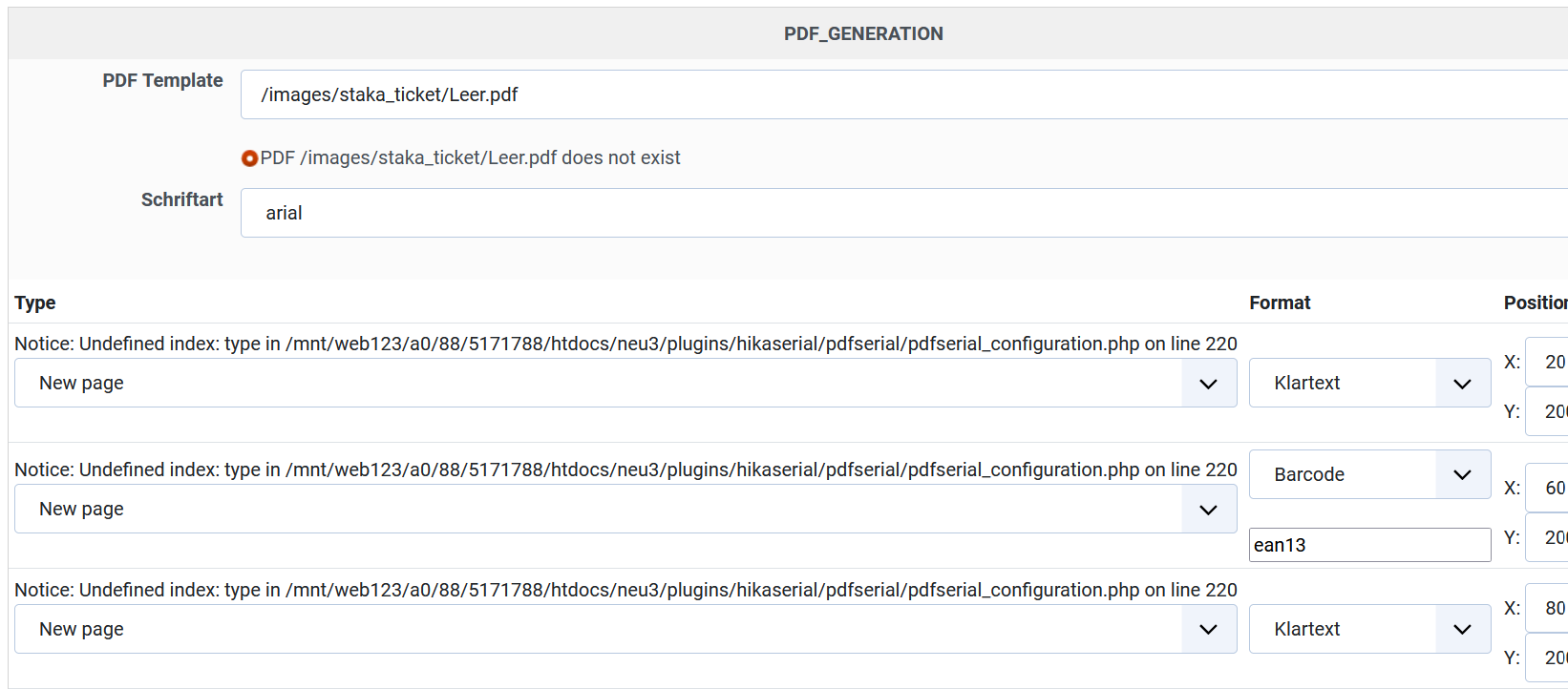This screenshot has height=689, width=1568.
Task: Click the PDF Template field label
Action: pos(162,81)
